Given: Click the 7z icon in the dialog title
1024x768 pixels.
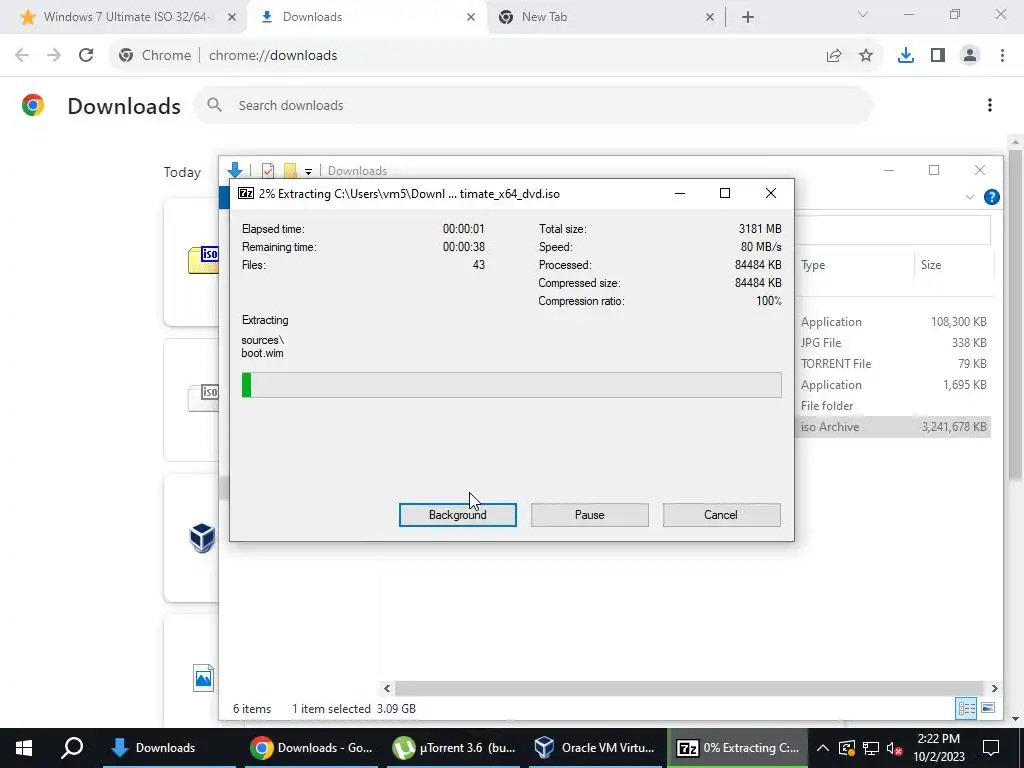Looking at the screenshot, I should click(246, 193).
